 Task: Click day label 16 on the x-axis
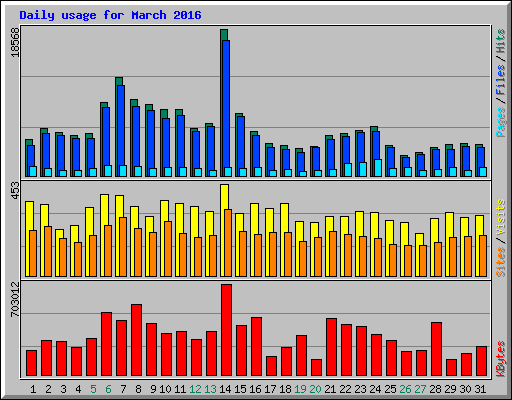(x=255, y=389)
